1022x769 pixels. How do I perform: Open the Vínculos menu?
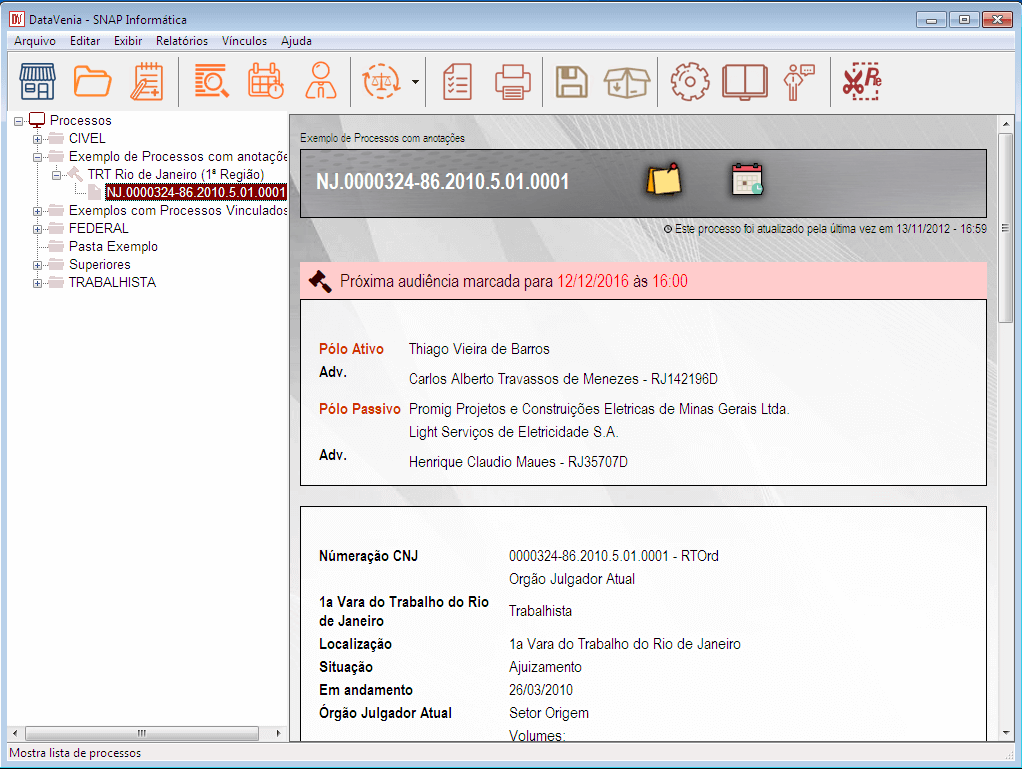click(x=244, y=41)
